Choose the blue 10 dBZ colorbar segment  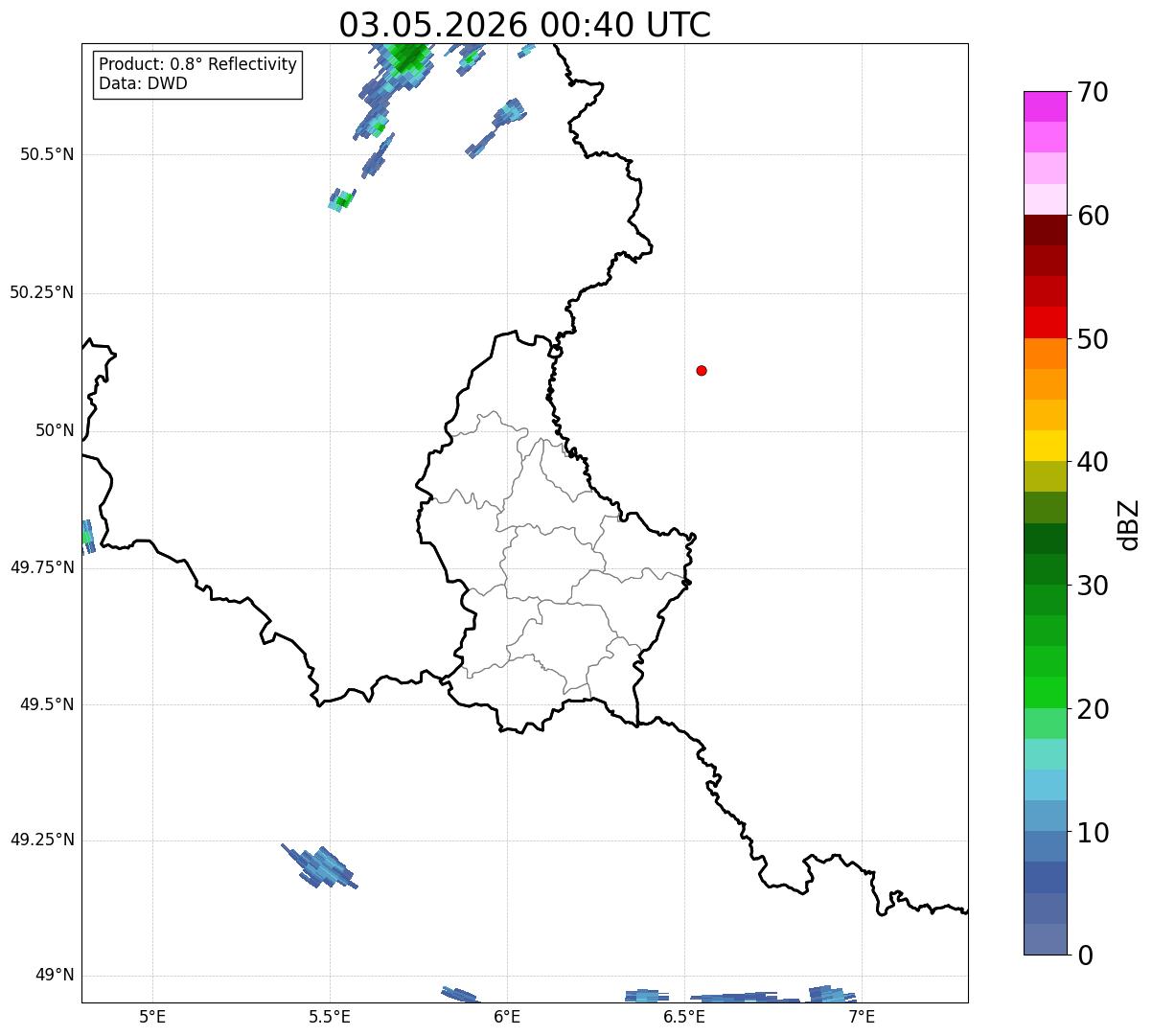tap(1047, 817)
